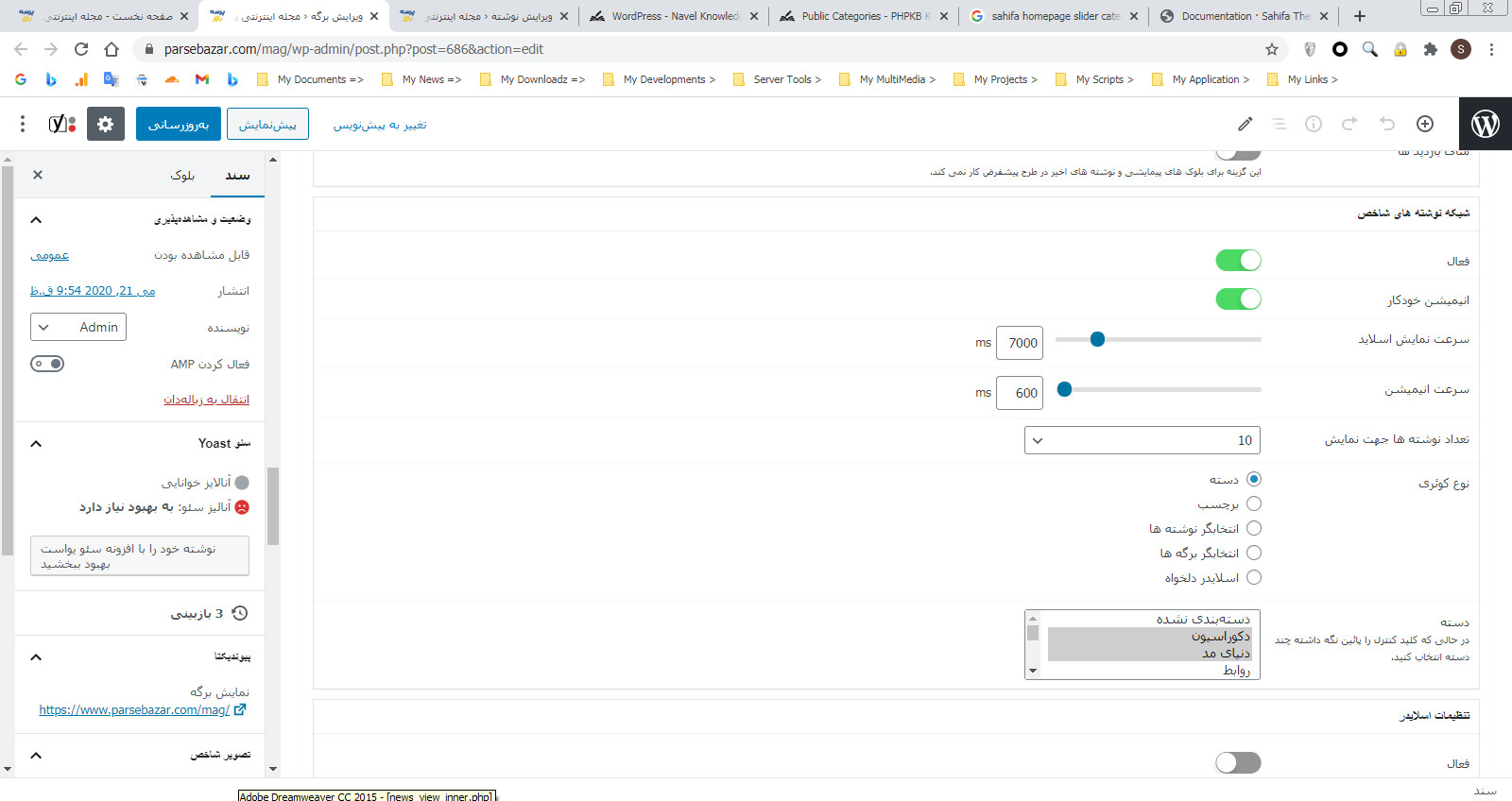Switch to the WordPress - Navel Knowledge browser tab

click(x=673, y=16)
